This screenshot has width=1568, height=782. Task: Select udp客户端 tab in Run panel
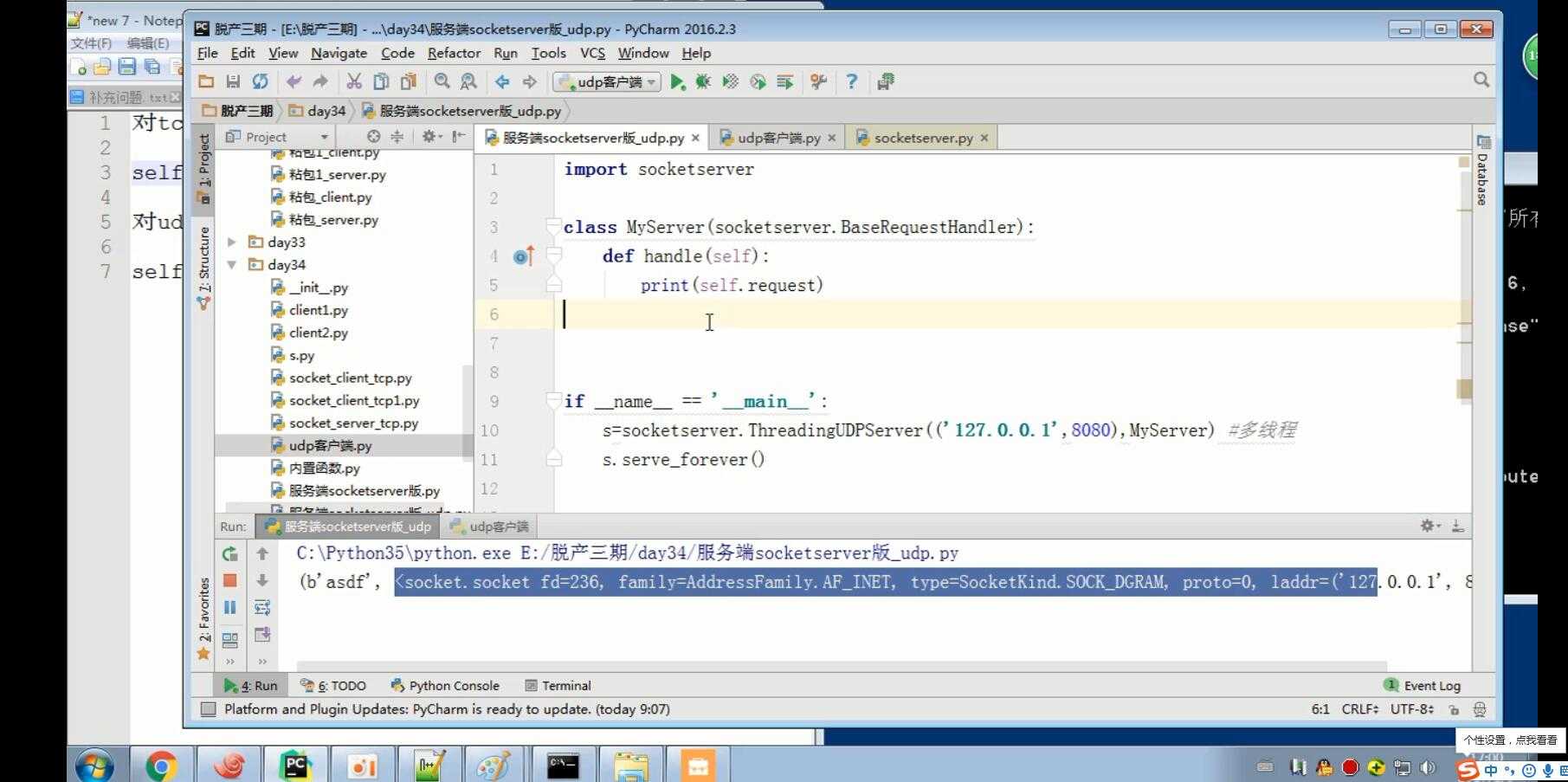489,527
